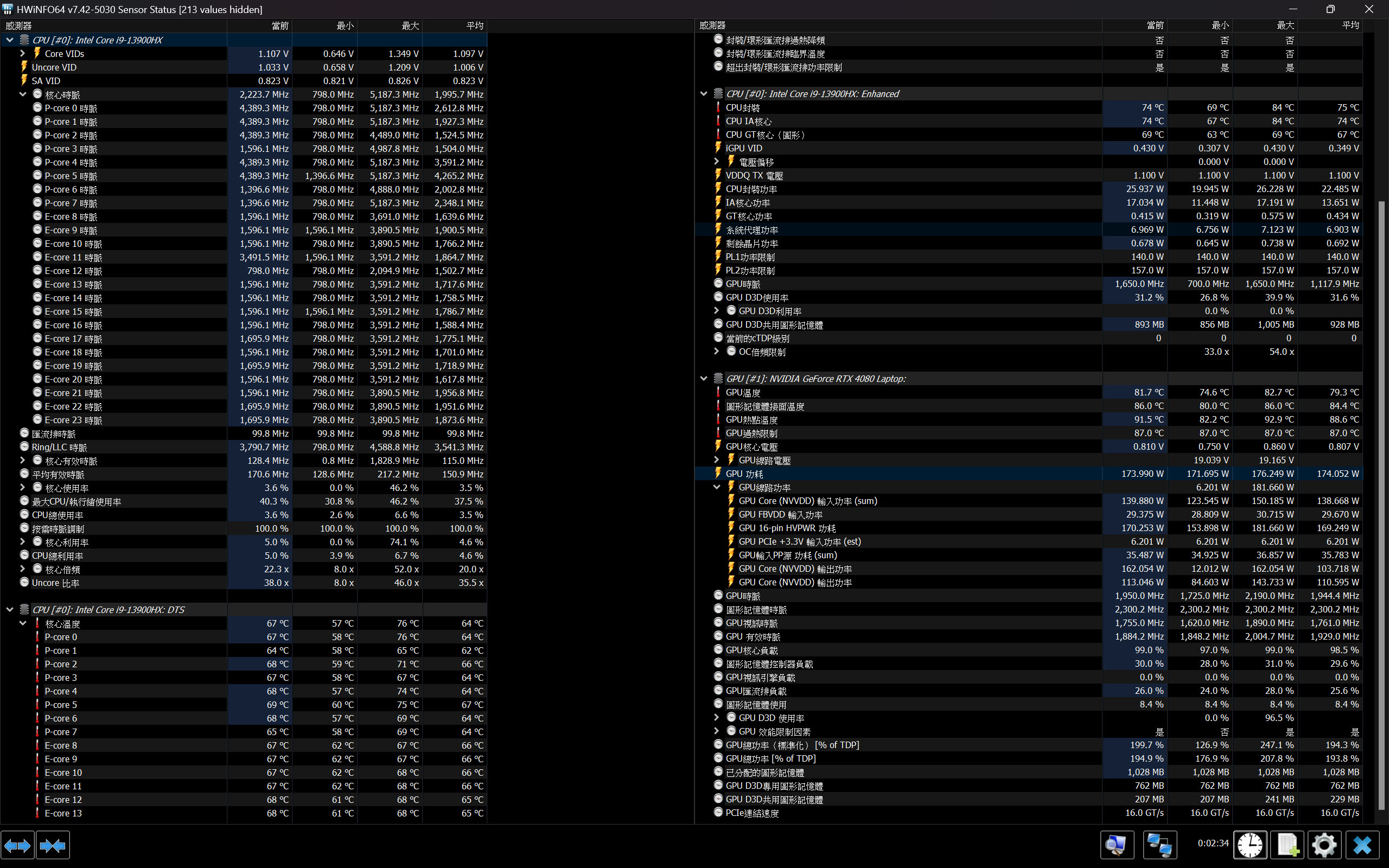Select the GPU 功耗 row
Viewport: 1389px width, 868px height.
click(x=744, y=474)
